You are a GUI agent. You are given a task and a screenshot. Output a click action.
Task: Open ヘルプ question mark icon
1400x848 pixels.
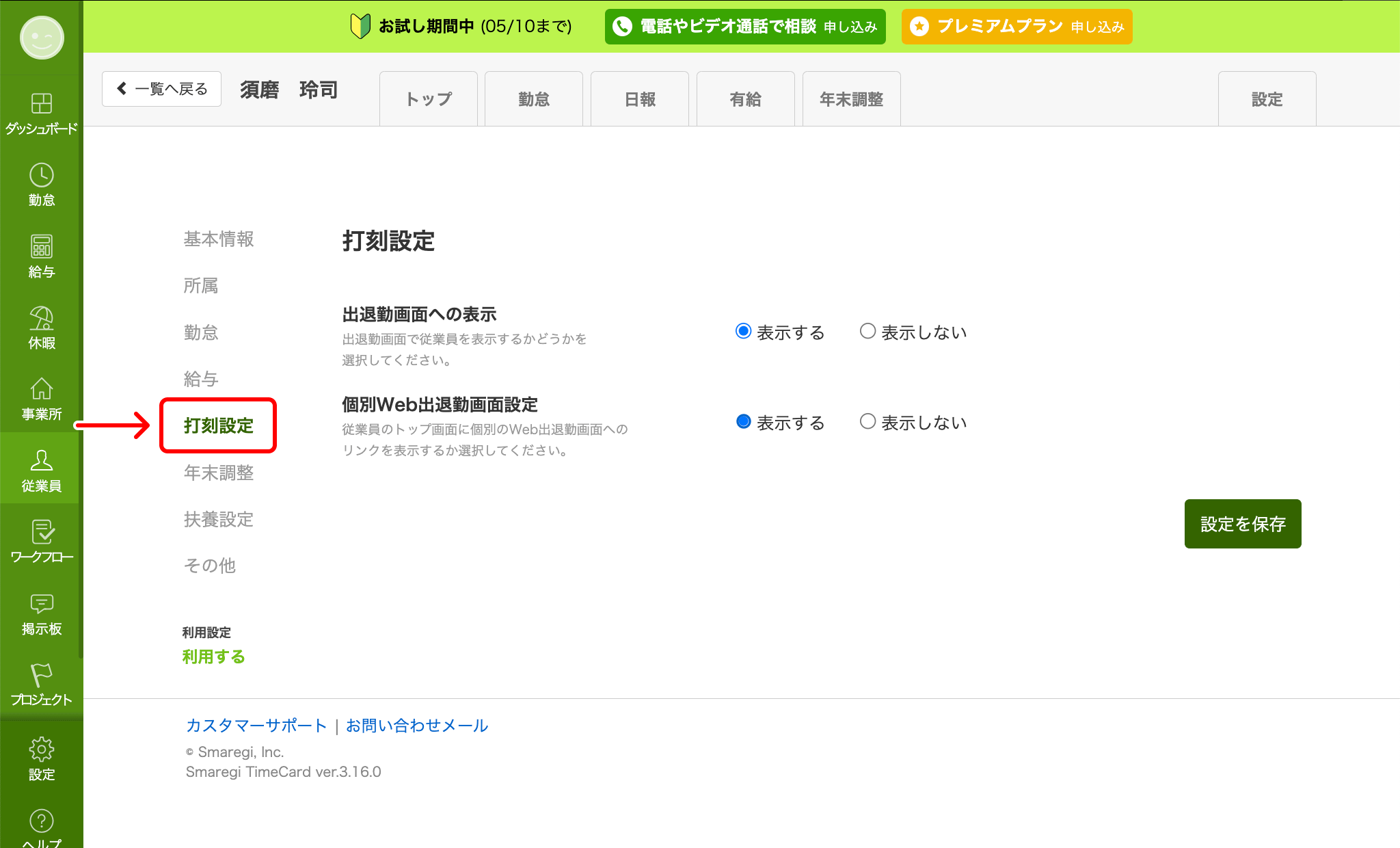coord(42,821)
